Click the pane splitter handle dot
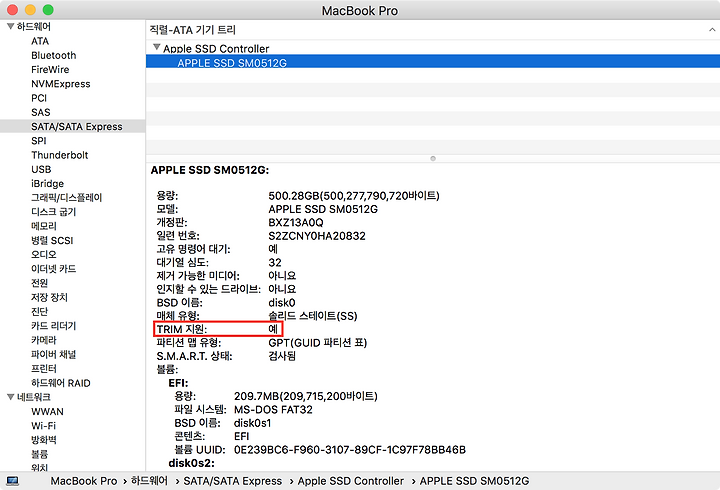This screenshot has width=720, height=490. tap(433, 158)
